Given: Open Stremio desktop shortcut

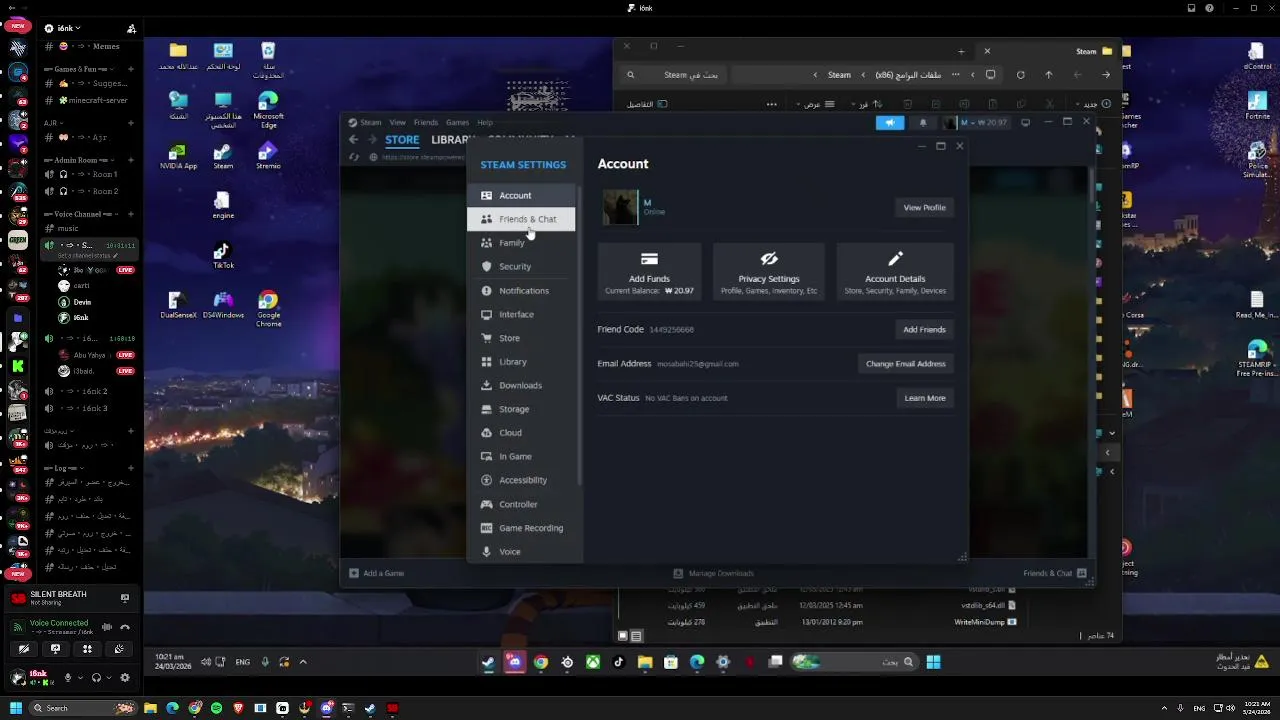Looking at the screenshot, I should point(267,155).
